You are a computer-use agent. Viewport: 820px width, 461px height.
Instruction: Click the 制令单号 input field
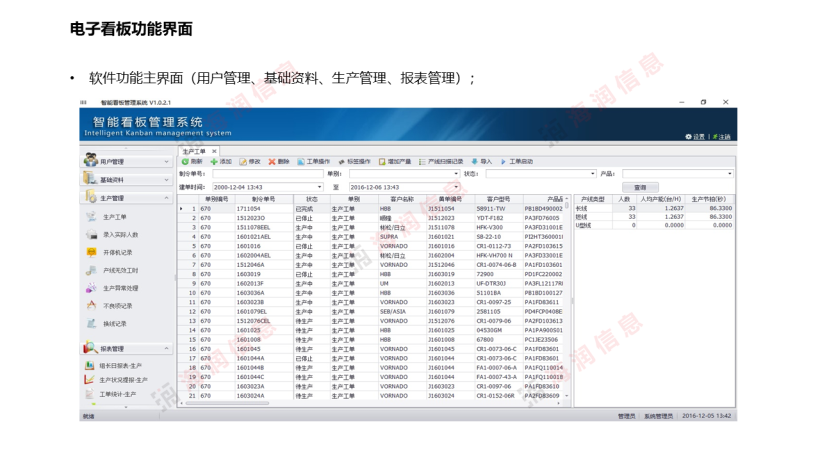click(x=268, y=174)
